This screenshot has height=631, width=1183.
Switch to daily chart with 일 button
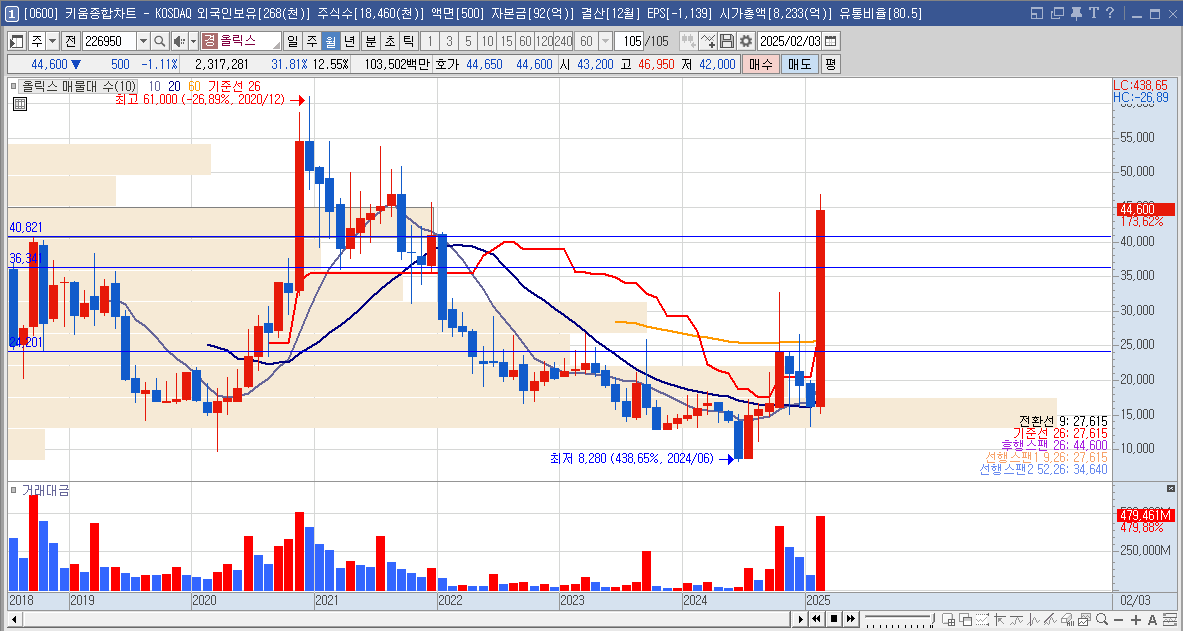[292, 42]
